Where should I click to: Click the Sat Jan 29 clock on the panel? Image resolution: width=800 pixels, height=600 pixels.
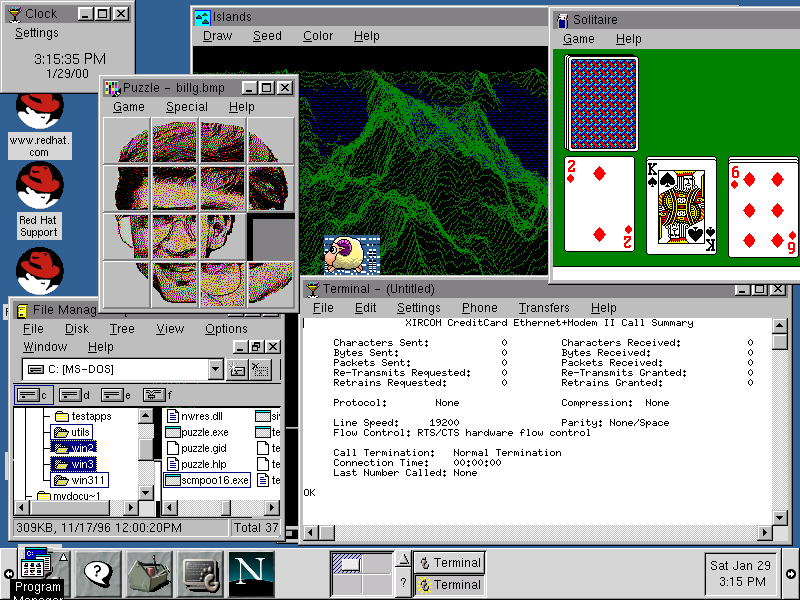[740, 573]
